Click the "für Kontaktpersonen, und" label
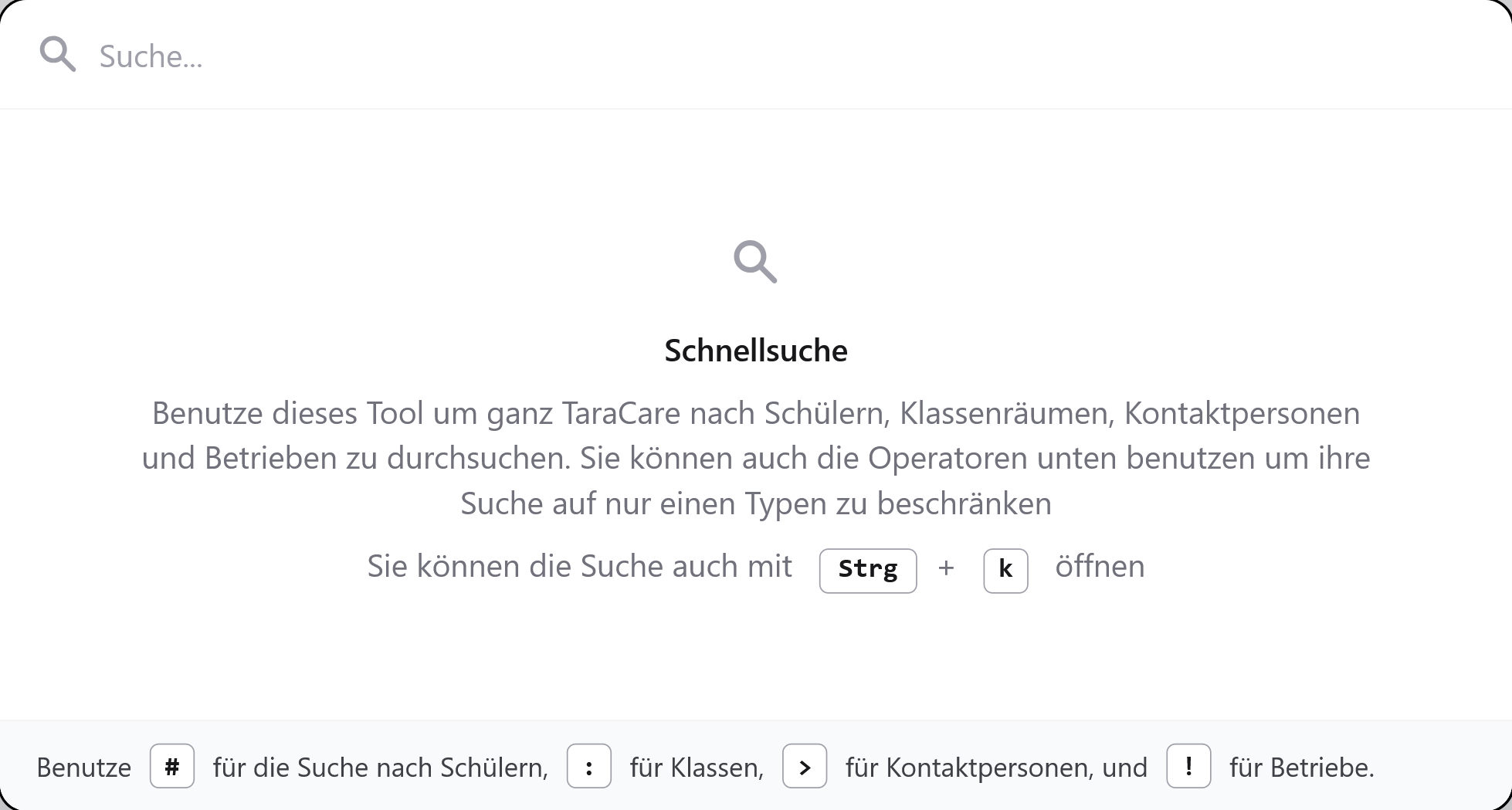 [996, 768]
